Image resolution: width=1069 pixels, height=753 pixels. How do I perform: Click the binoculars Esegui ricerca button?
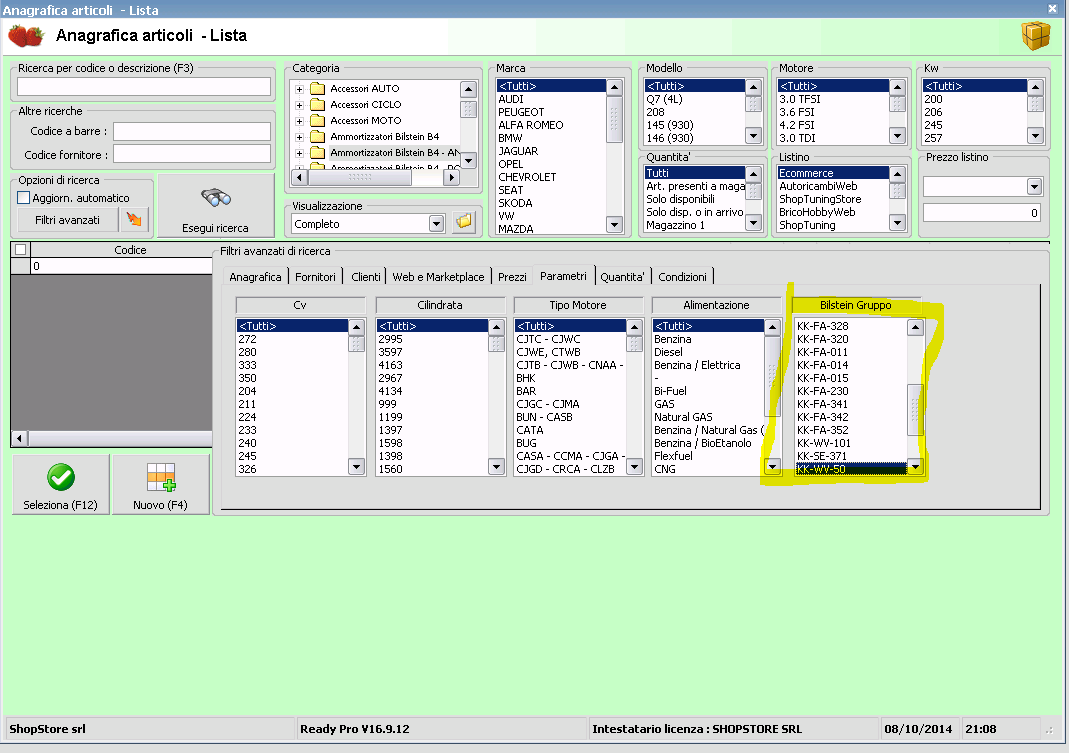click(215, 206)
